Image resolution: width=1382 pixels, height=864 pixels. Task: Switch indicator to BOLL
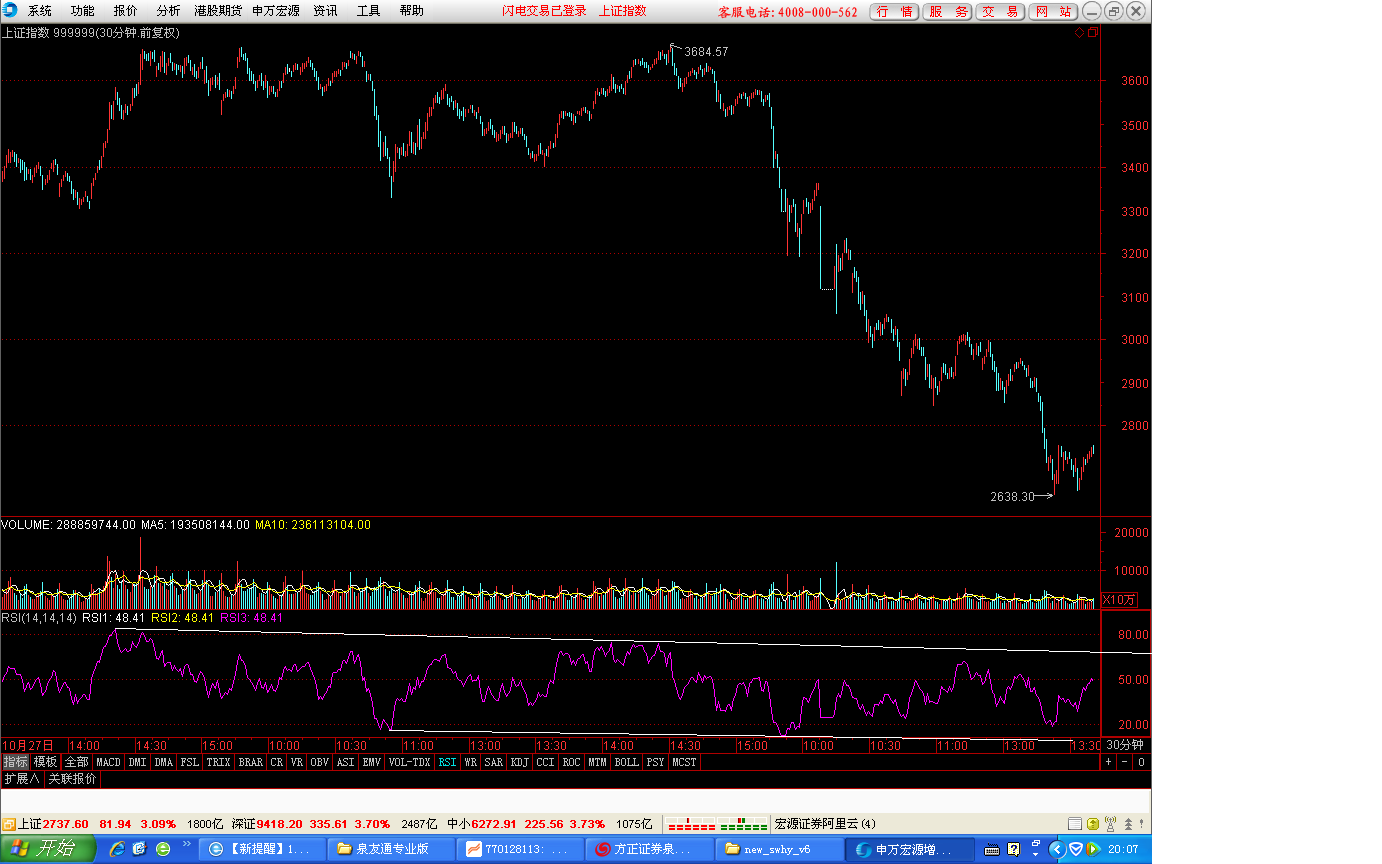point(627,762)
